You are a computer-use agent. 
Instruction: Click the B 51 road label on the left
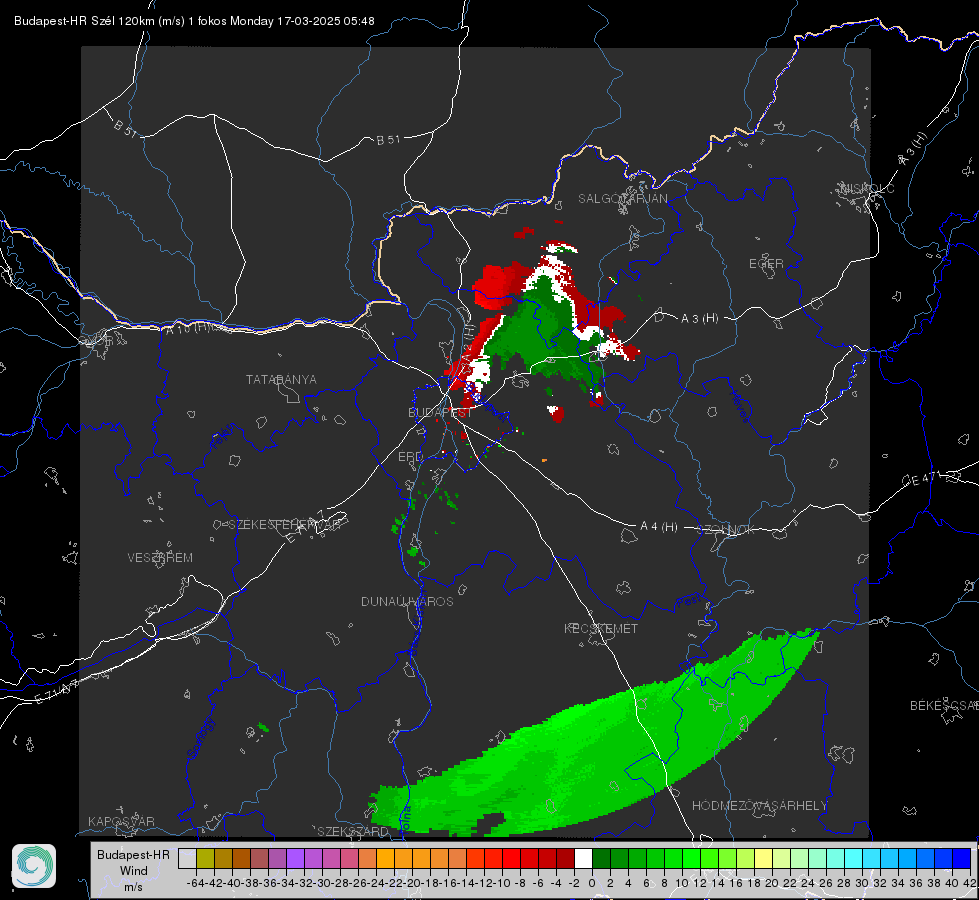click(125, 128)
